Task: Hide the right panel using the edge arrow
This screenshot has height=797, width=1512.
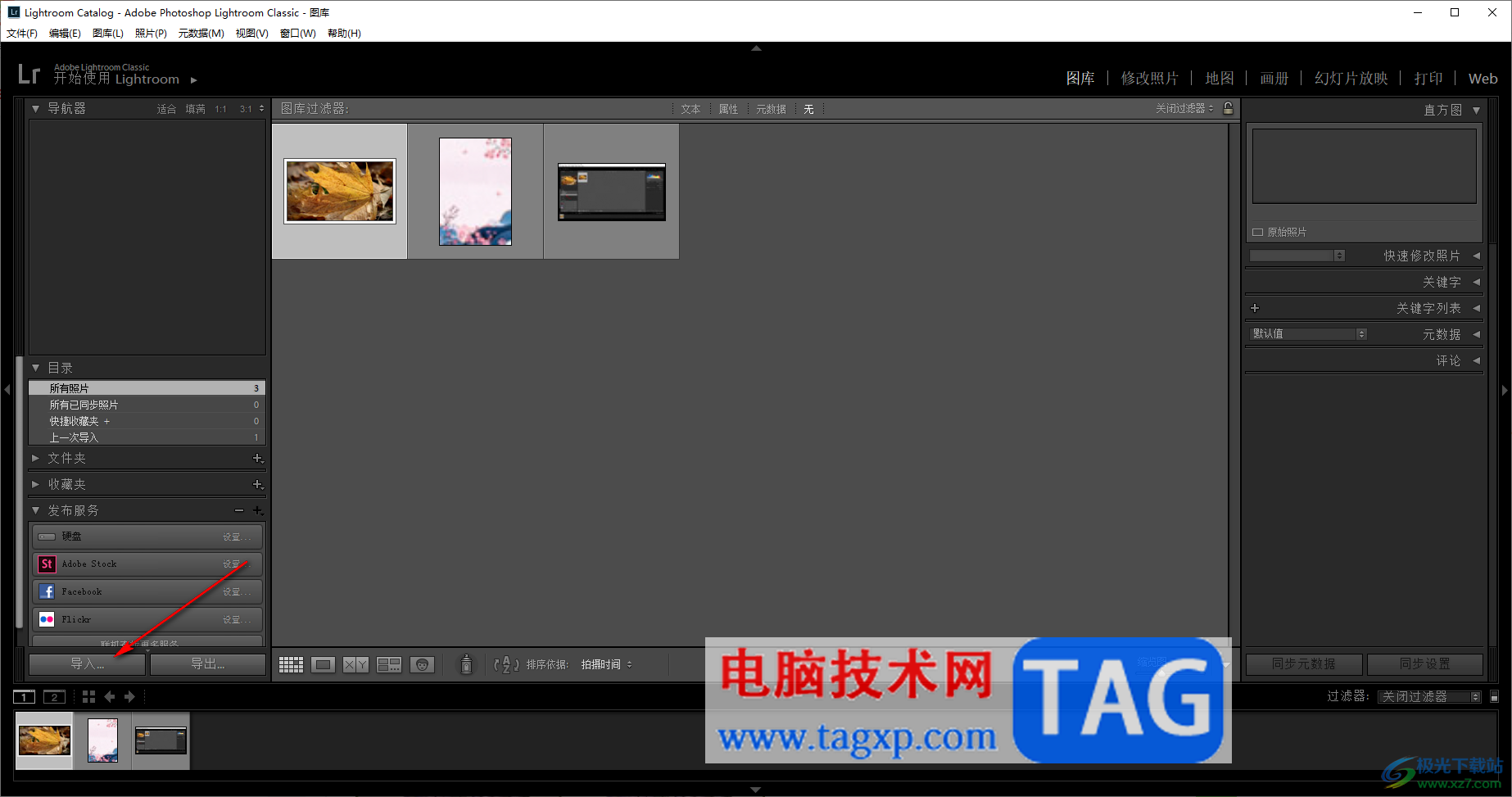Action: point(1505,391)
